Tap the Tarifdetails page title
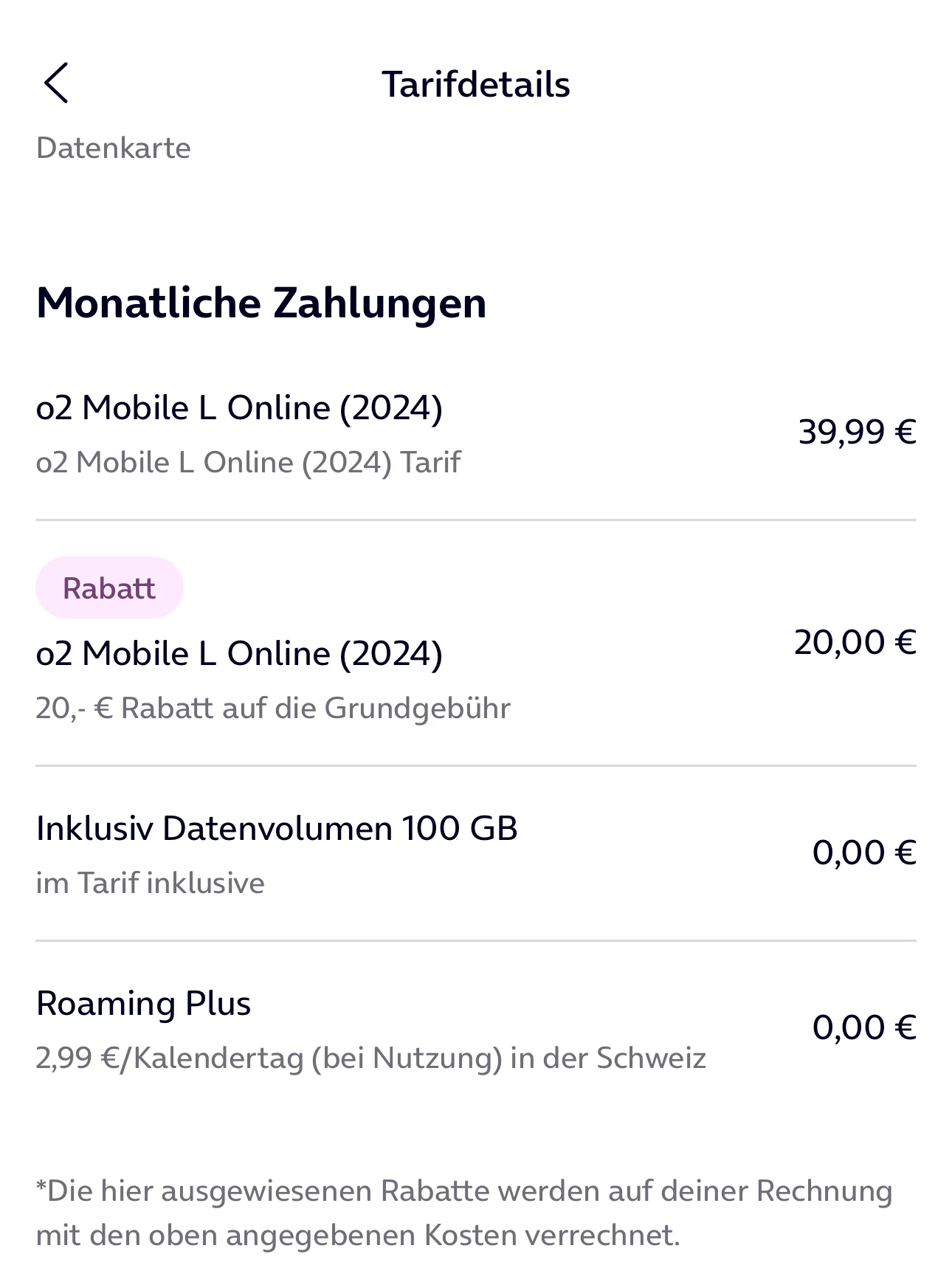This screenshot has width=952, height=1285. pos(475,84)
